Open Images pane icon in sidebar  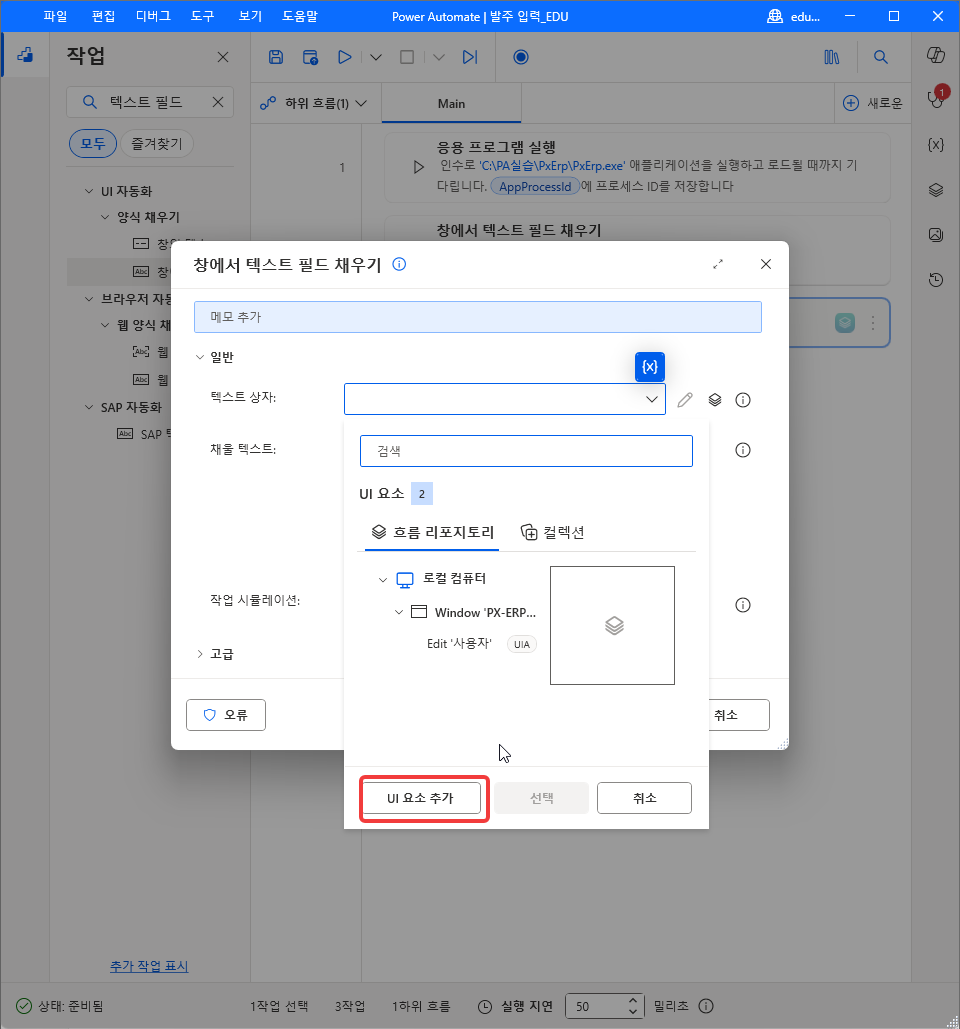click(x=936, y=235)
